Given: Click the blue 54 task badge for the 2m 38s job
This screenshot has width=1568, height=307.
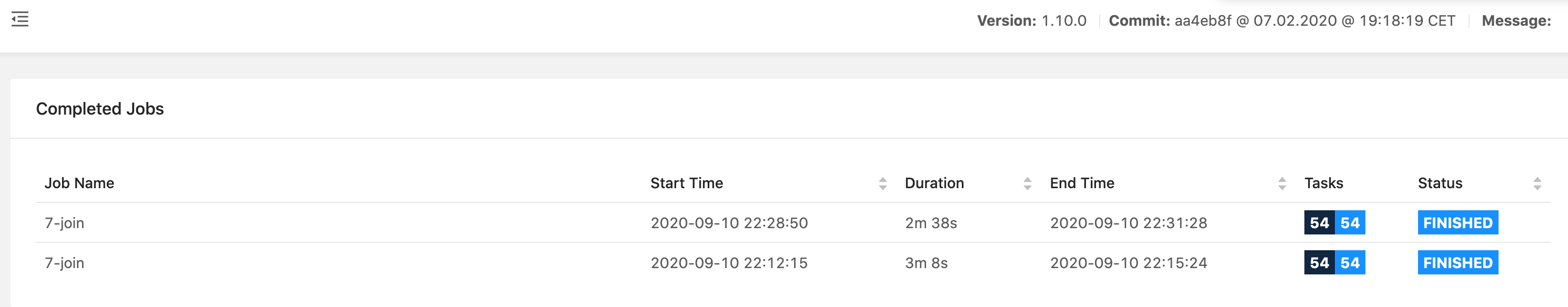Looking at the screenshot, I should pyautogui.click(x=1350, y=223).
